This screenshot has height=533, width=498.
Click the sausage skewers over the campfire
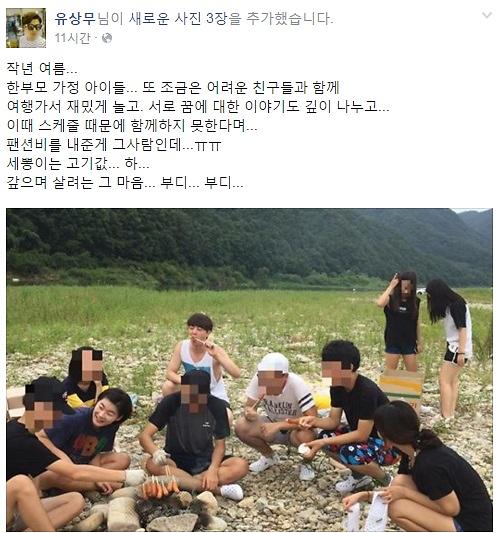click(x=159, y=487)
